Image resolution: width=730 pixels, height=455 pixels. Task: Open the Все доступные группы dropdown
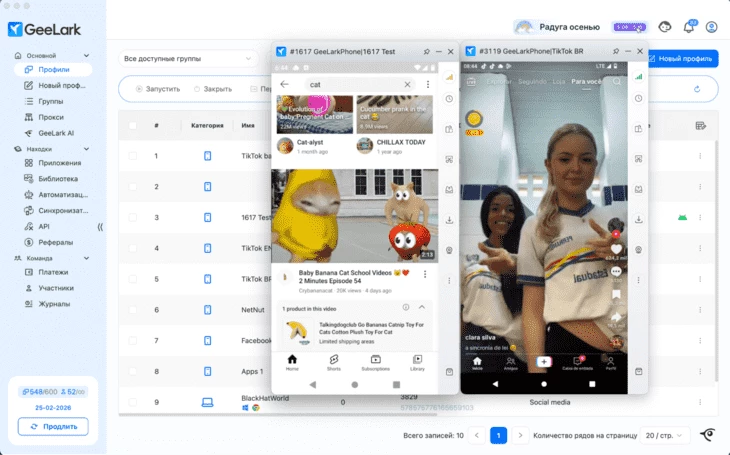tap(188, 59)
